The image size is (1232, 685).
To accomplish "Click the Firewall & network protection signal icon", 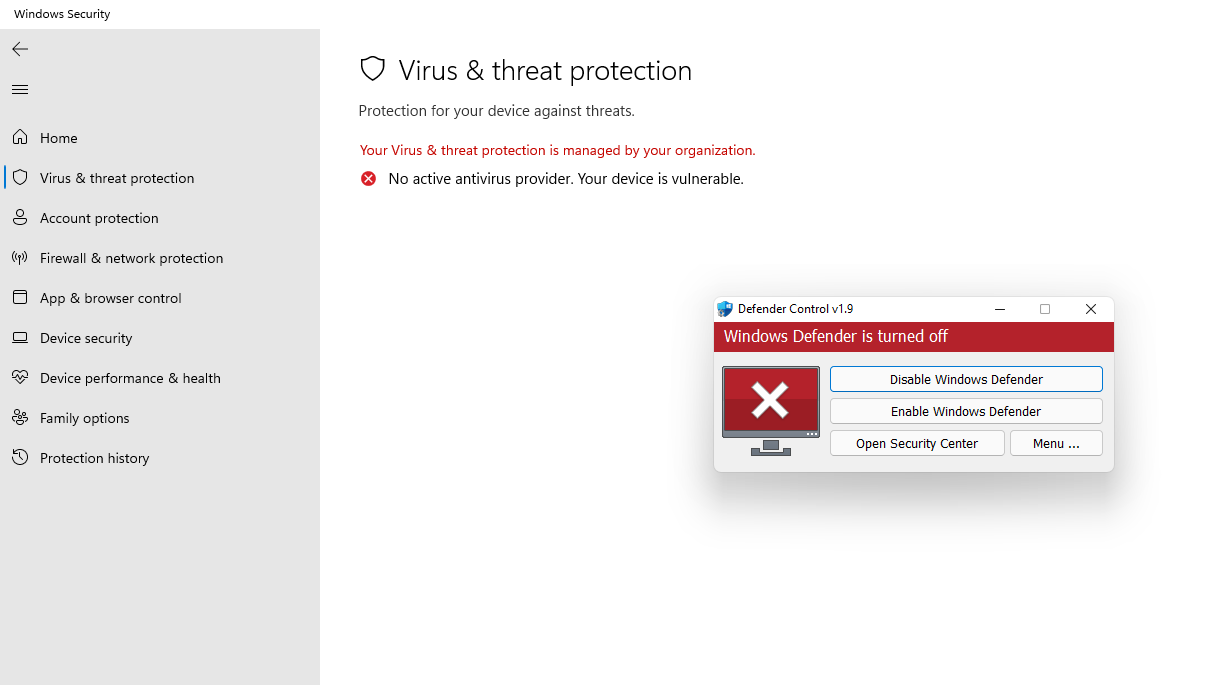I will click(x=20, y=257).
